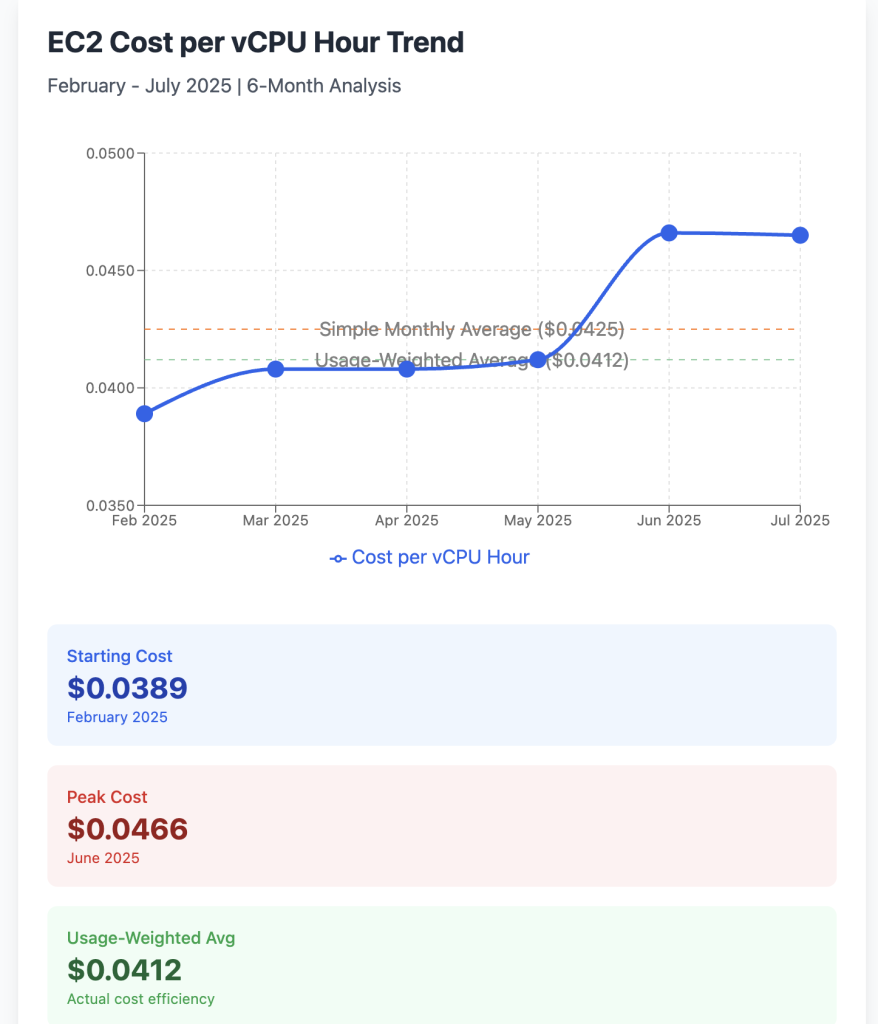The height and width of the screenshot is (1024, 878).
Task: Click the February 2025 data point on the line
Action: point(145,414)
